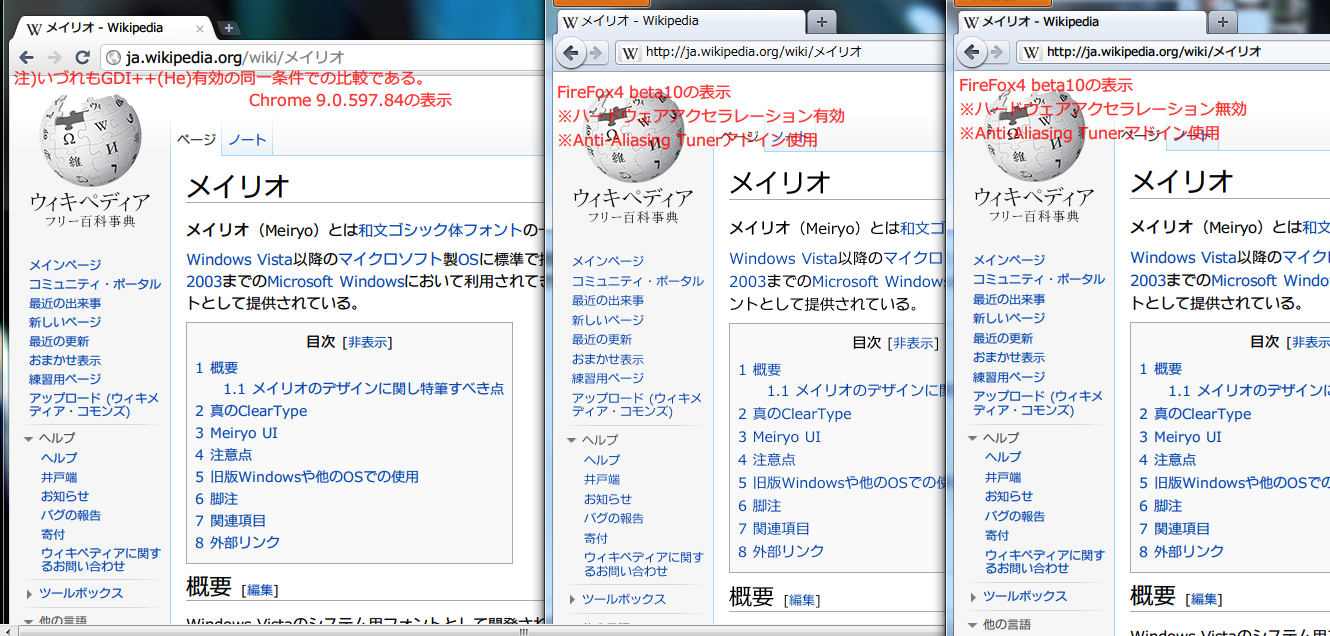Viewport: 1330px width, 636px height.
Task: Open 7 関連項目 in right Firefox contents
Action: (1175, 528)
